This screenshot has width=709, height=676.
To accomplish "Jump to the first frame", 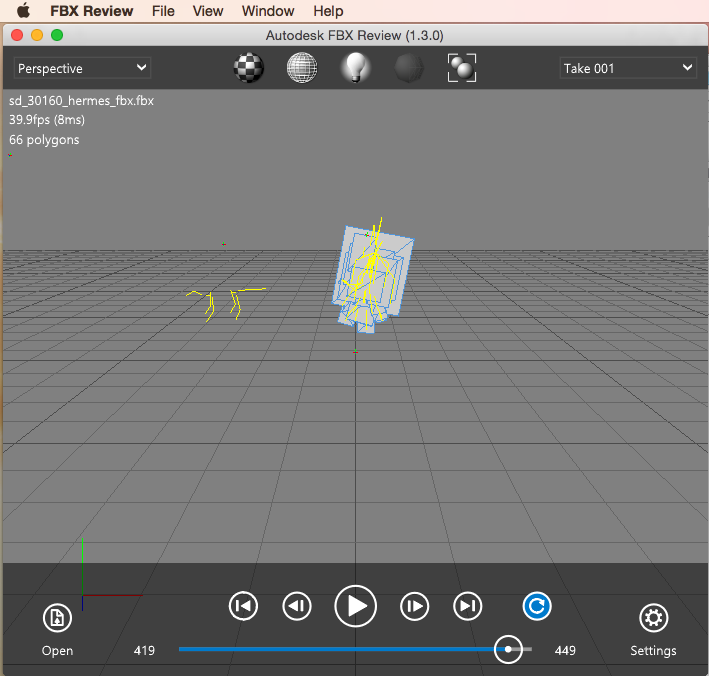I will [x=243, y=606].
